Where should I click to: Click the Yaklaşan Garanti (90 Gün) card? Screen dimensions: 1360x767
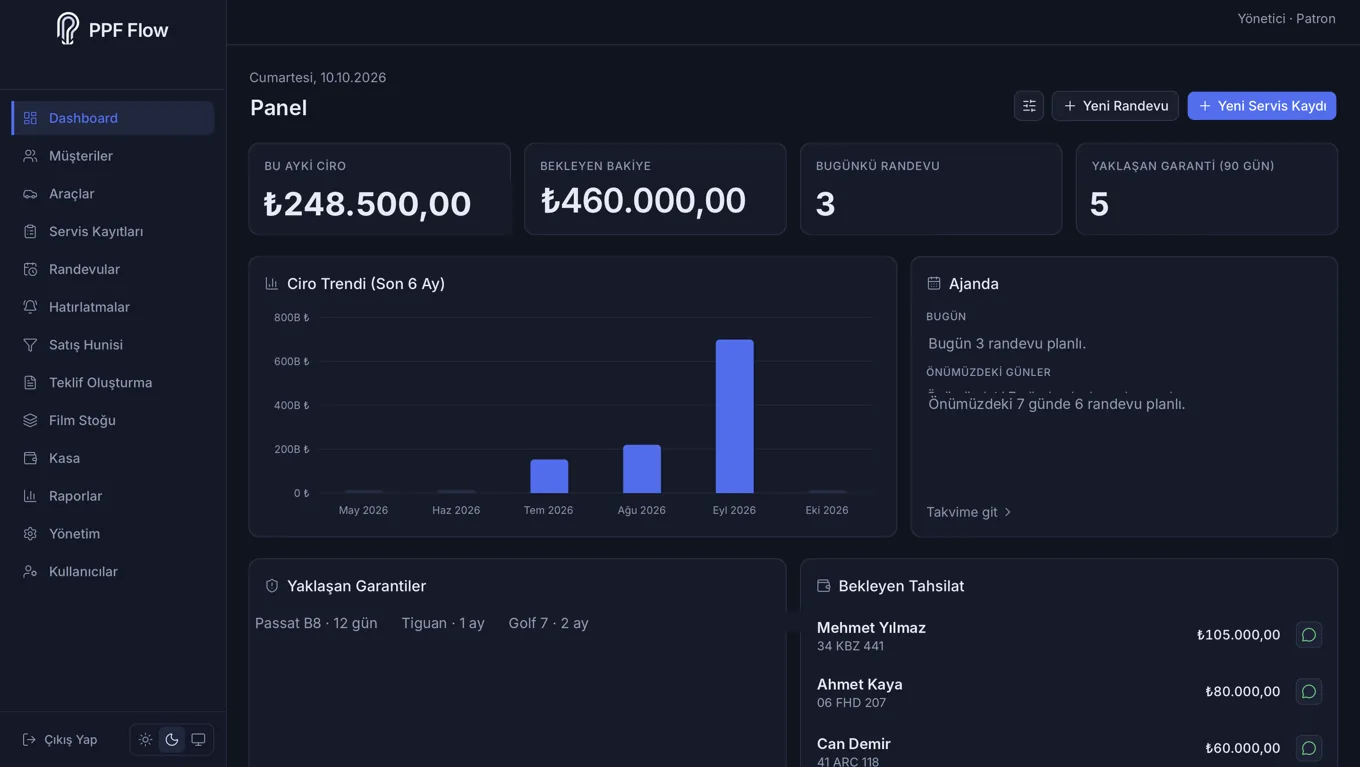(x=1207, y=189)
